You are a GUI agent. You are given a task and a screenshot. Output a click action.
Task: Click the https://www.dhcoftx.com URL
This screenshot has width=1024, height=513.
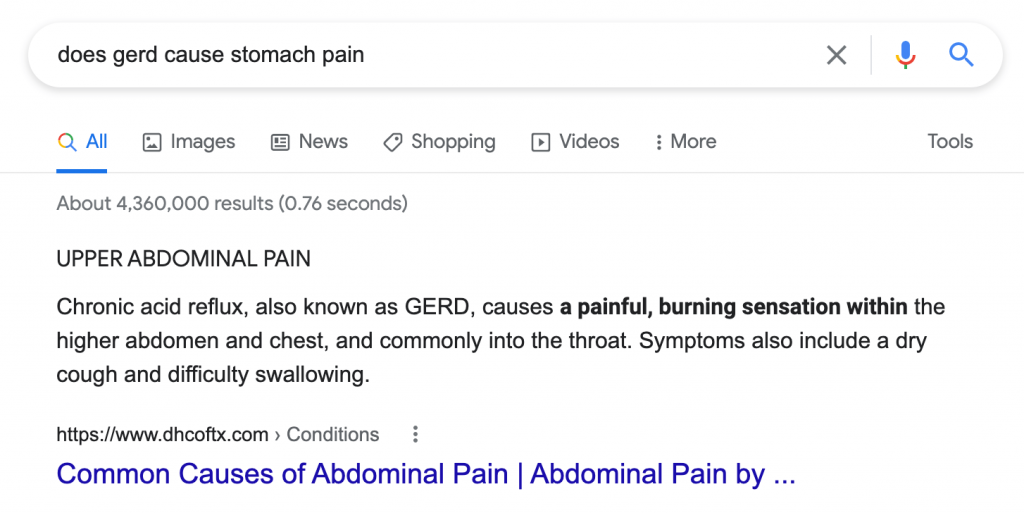(x=162, y=434)
